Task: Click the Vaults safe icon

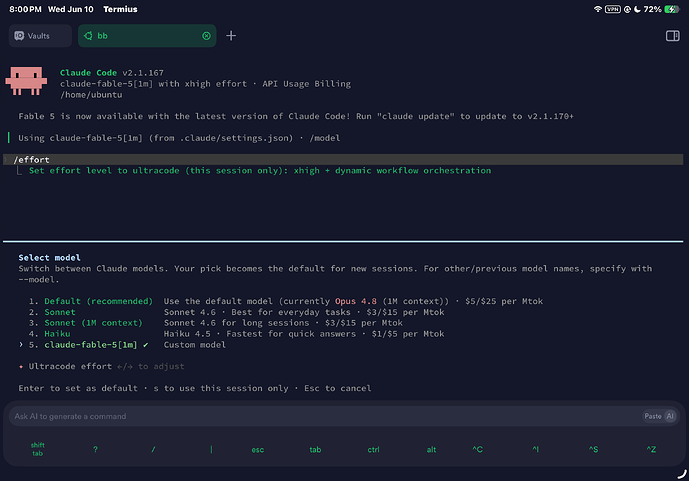Action: coord(19,36)
